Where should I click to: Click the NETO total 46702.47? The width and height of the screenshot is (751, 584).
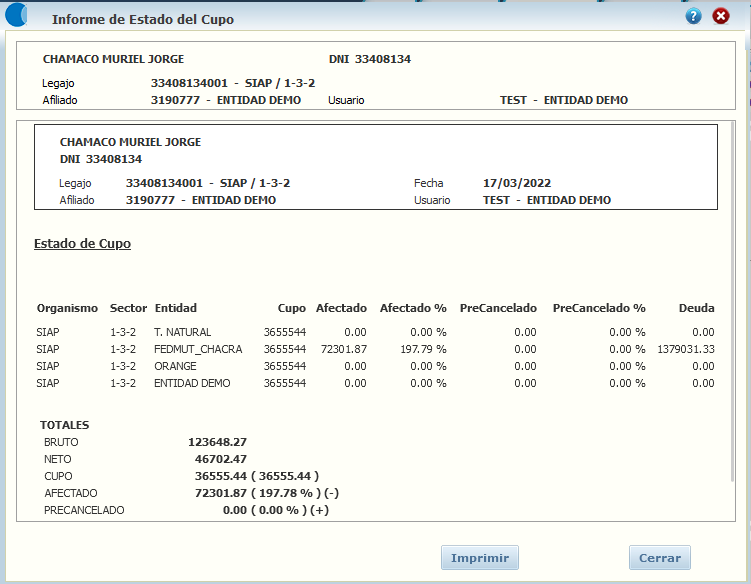pyautogui.click(x=221, y=459)
